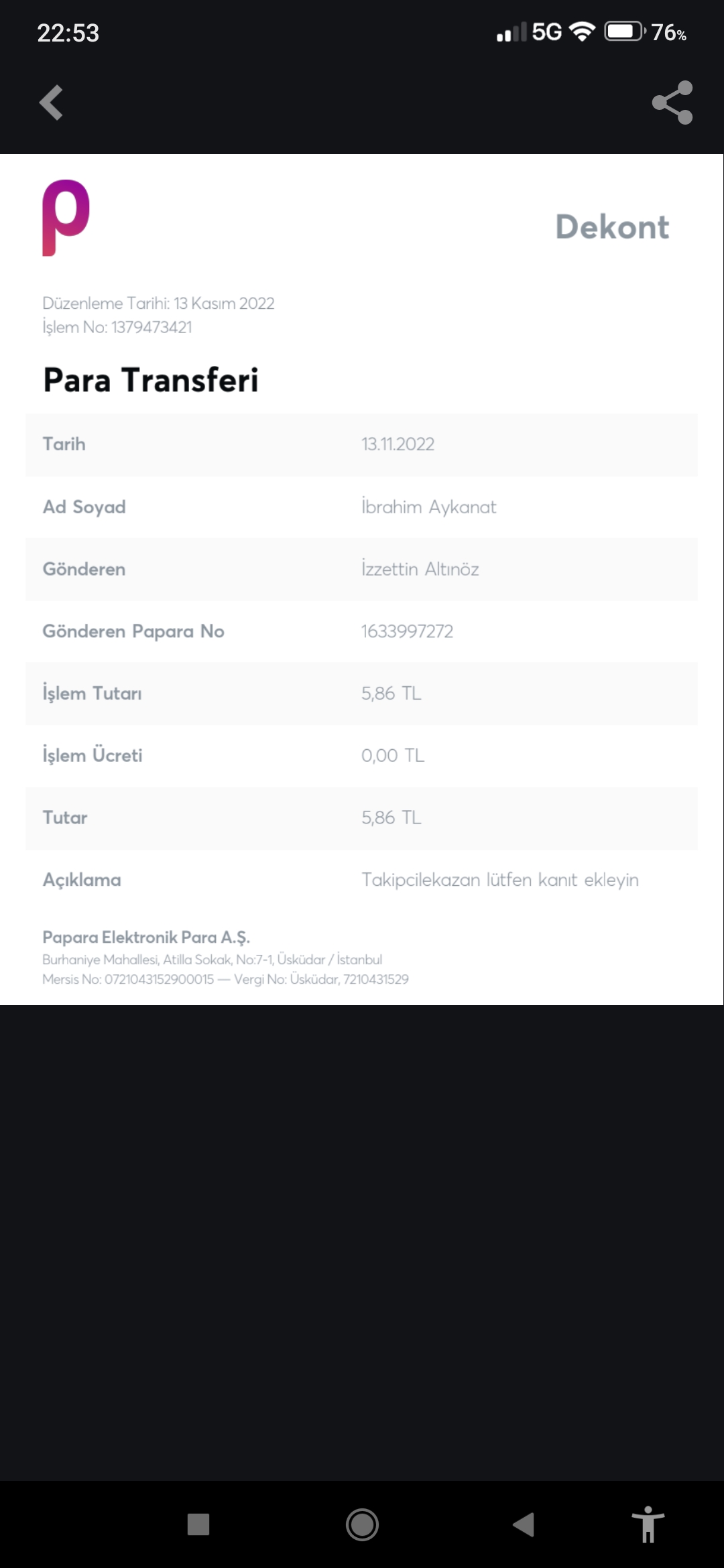Tap the accessibility figure icon
This screenshot has width=724, height=1568.
(x=648, y=1524)
